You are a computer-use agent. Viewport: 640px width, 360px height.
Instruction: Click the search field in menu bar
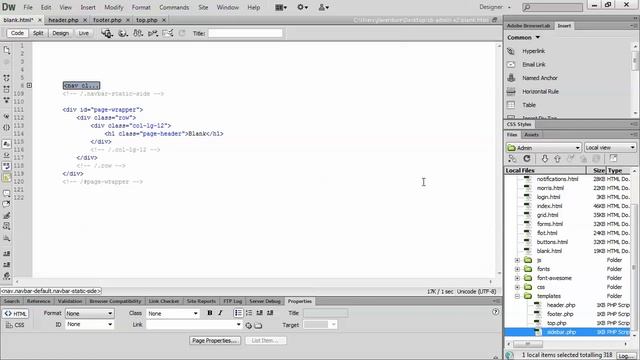tap(552, 7)
